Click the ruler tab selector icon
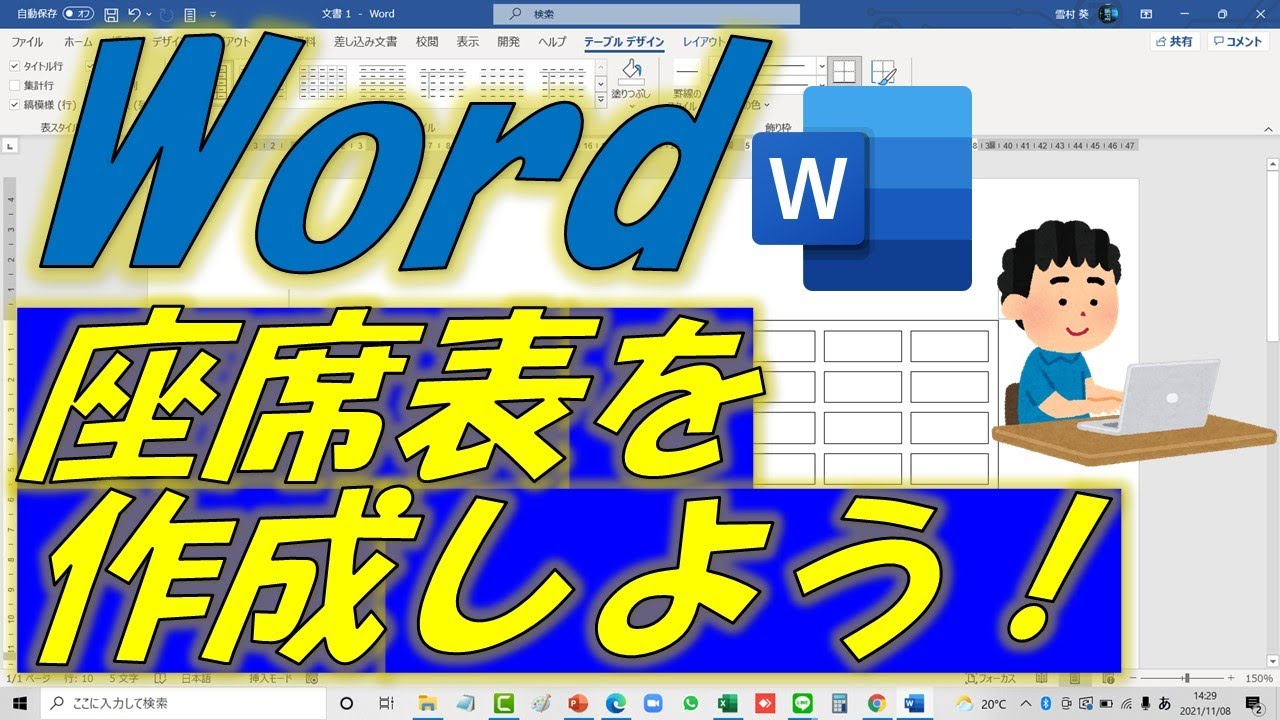Screen dimensions: 1280x720 point(10,146)
